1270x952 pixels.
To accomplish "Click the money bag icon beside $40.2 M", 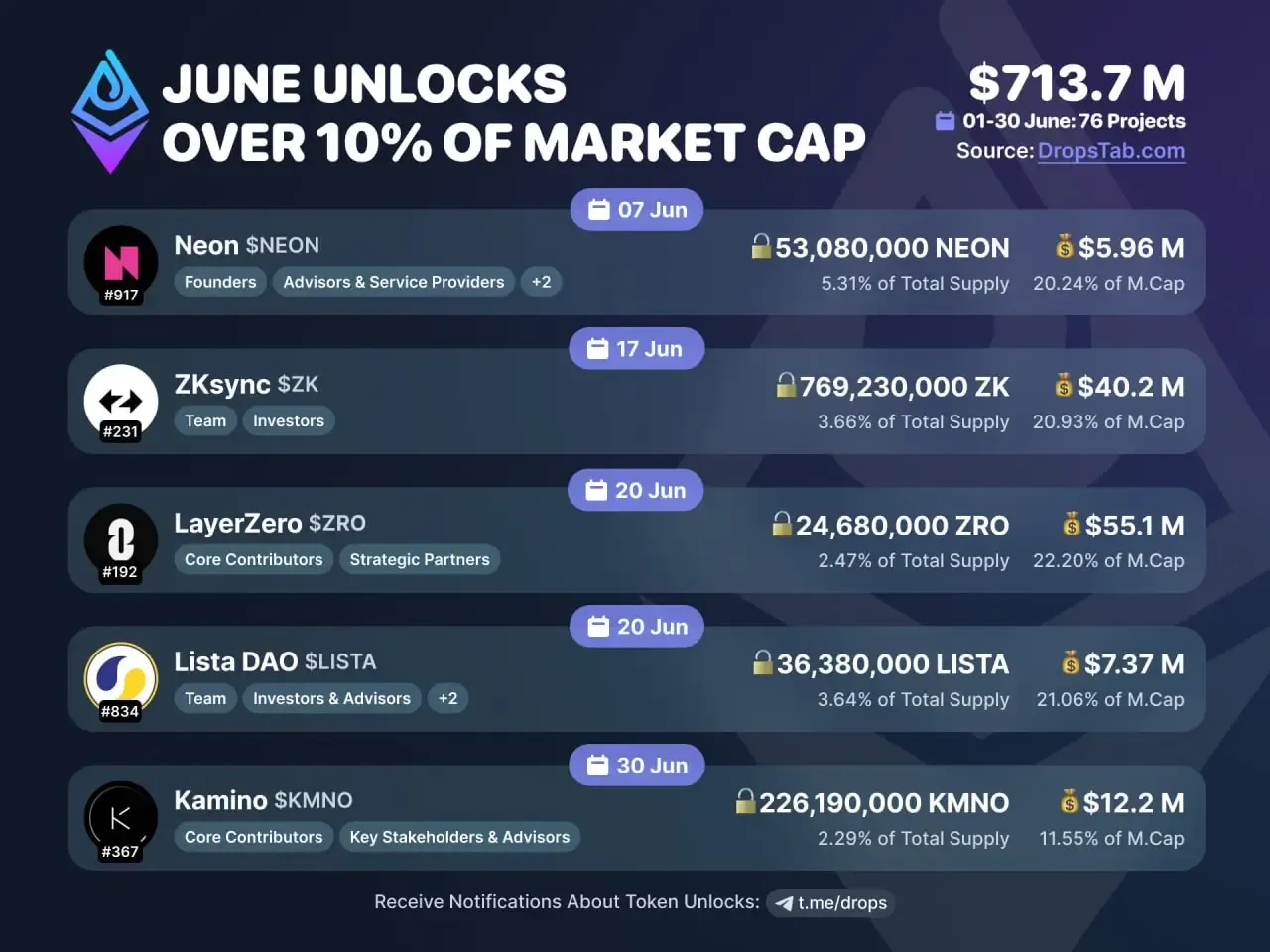I will (1064, 385).
